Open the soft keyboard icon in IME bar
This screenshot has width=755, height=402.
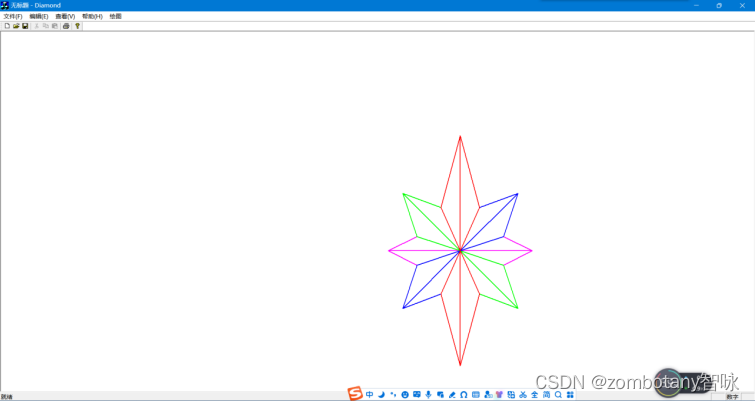click(x=476, y=395)
